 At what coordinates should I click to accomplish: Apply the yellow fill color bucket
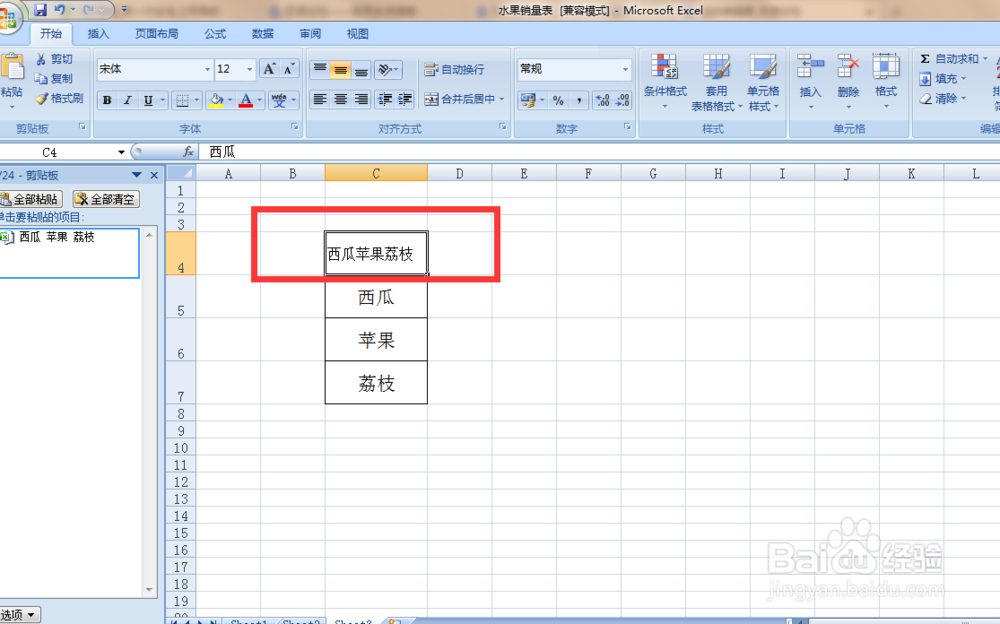(216, 100)
